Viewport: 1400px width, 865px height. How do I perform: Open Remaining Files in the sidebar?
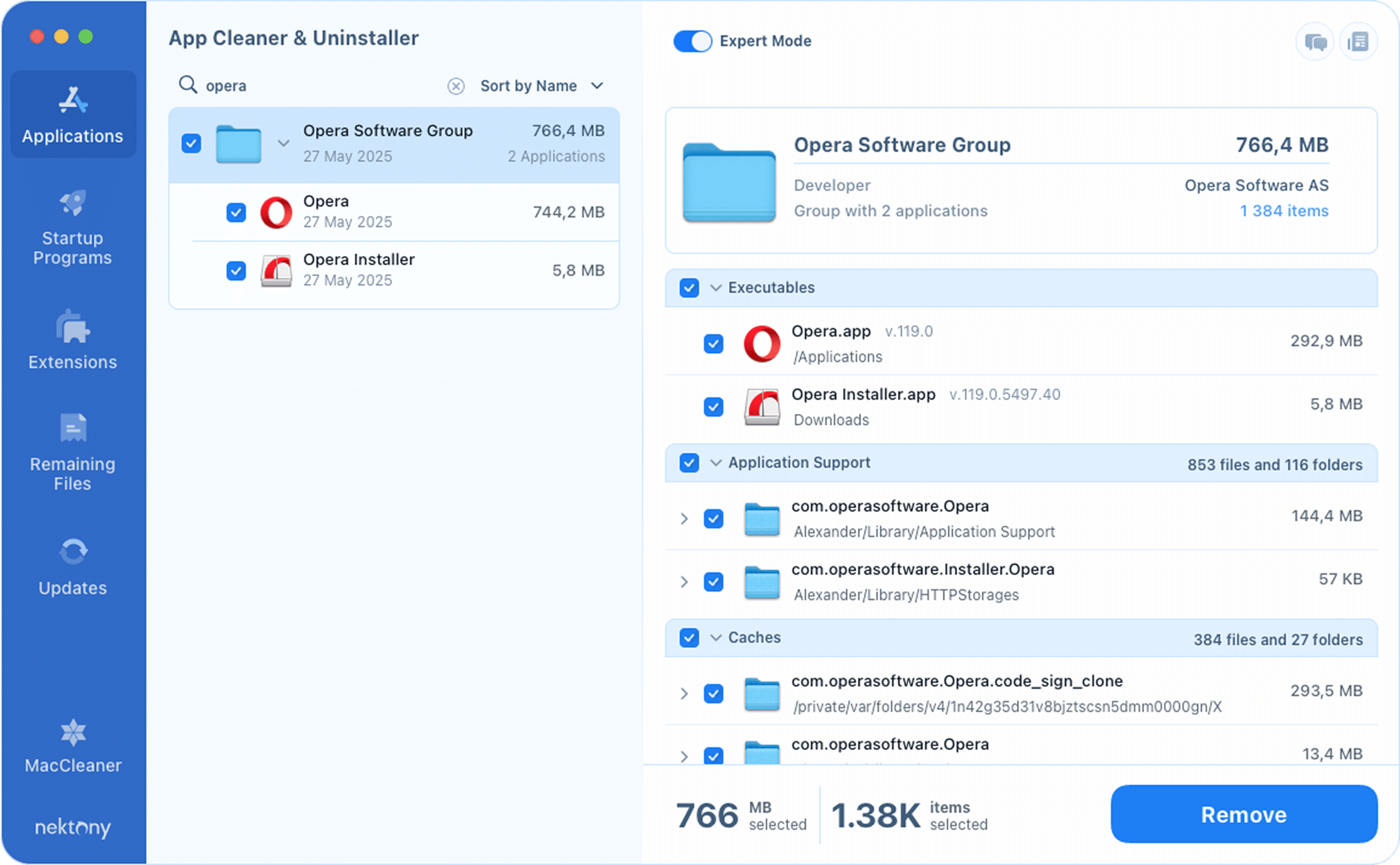[73, 453]
